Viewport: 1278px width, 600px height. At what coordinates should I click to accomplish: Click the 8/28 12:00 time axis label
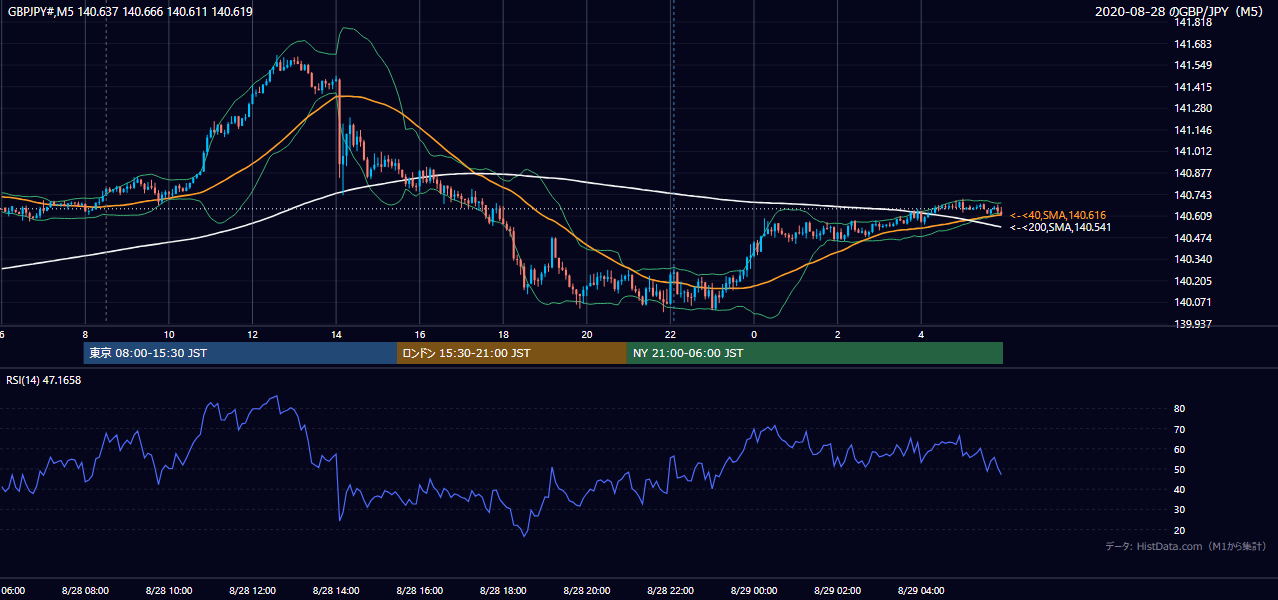point(252,591)
